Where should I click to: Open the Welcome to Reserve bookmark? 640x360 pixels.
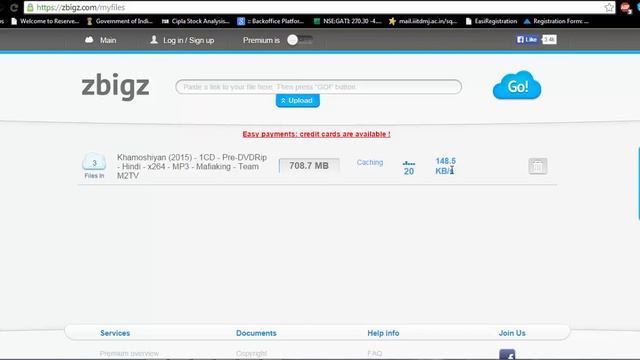pyautogui.click(x=45, y=21)
